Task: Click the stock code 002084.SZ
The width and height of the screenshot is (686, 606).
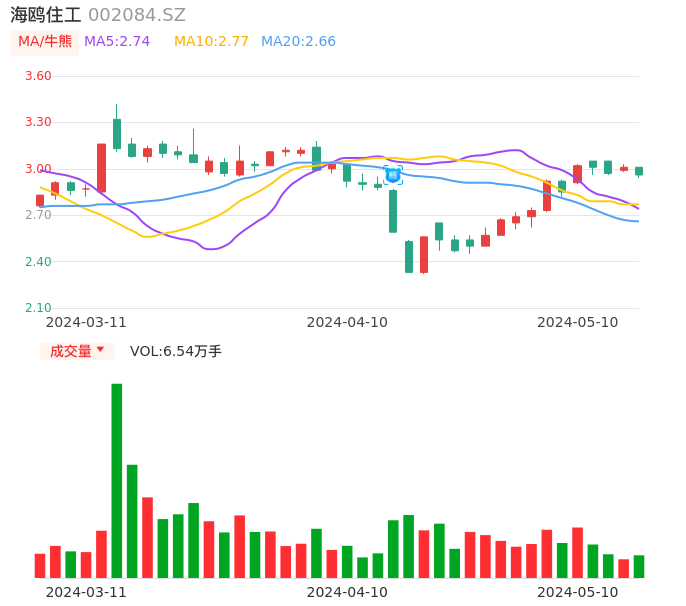Action: coord(137,15)
